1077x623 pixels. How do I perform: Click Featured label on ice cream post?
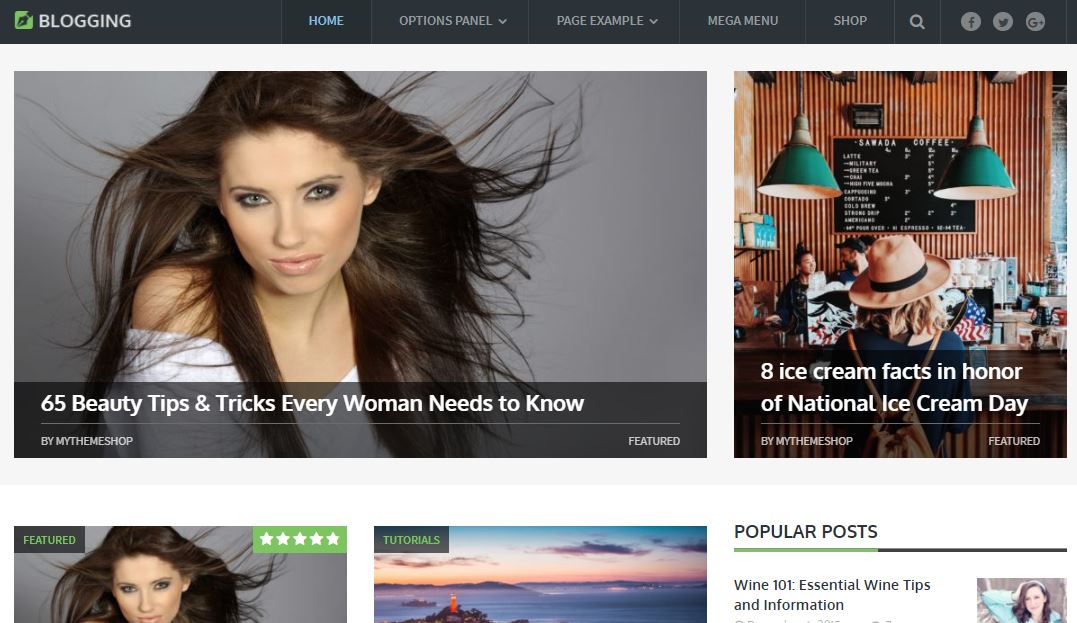(x=1013, y=441)
